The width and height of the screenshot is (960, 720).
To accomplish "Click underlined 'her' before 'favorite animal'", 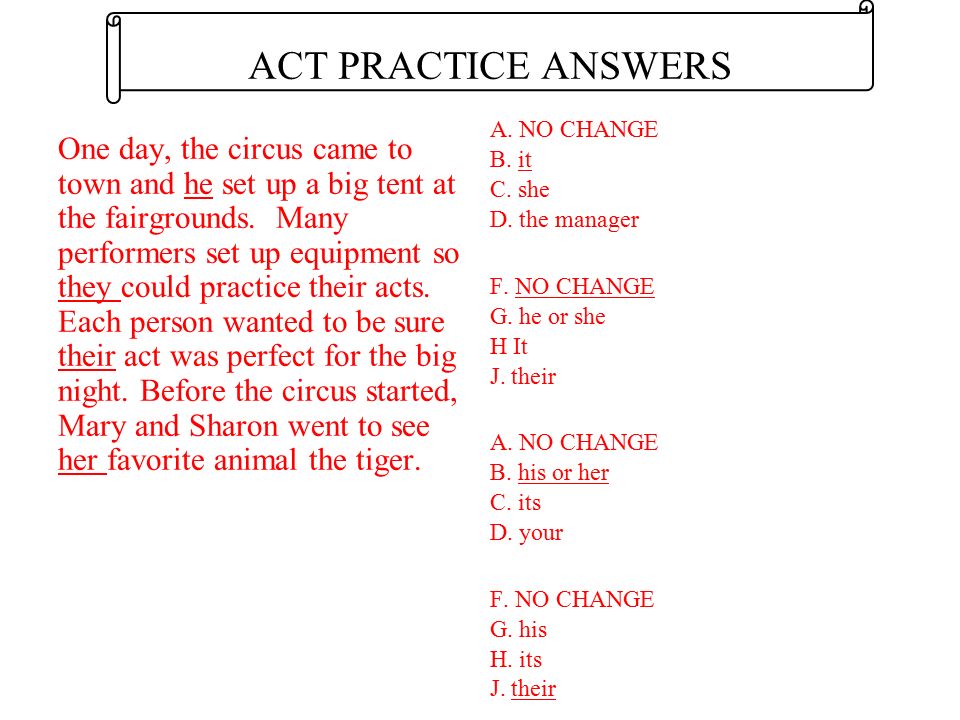I will pos(82,460).
